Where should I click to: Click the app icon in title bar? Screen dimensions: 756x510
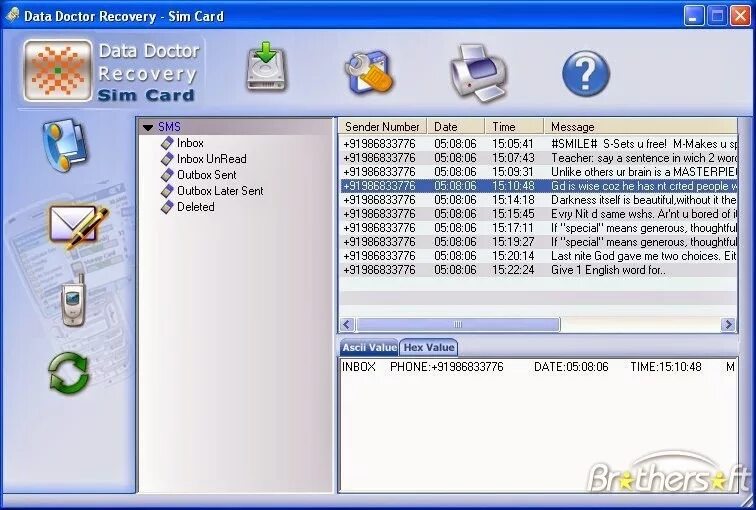[x=12, y=15]
